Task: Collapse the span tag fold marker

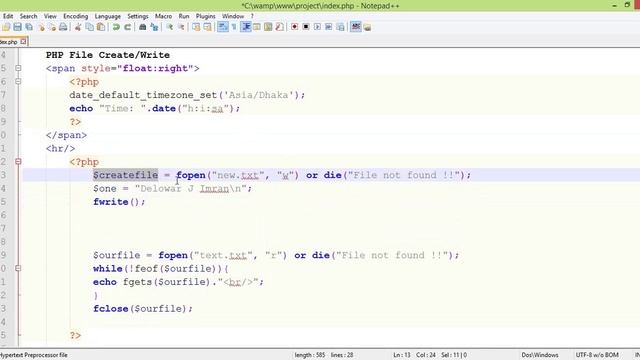Action: [x=18, y=68]
